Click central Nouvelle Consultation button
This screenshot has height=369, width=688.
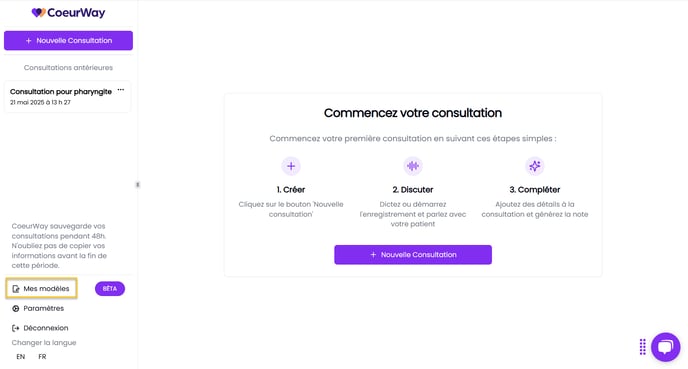click(x=413, y=254)
